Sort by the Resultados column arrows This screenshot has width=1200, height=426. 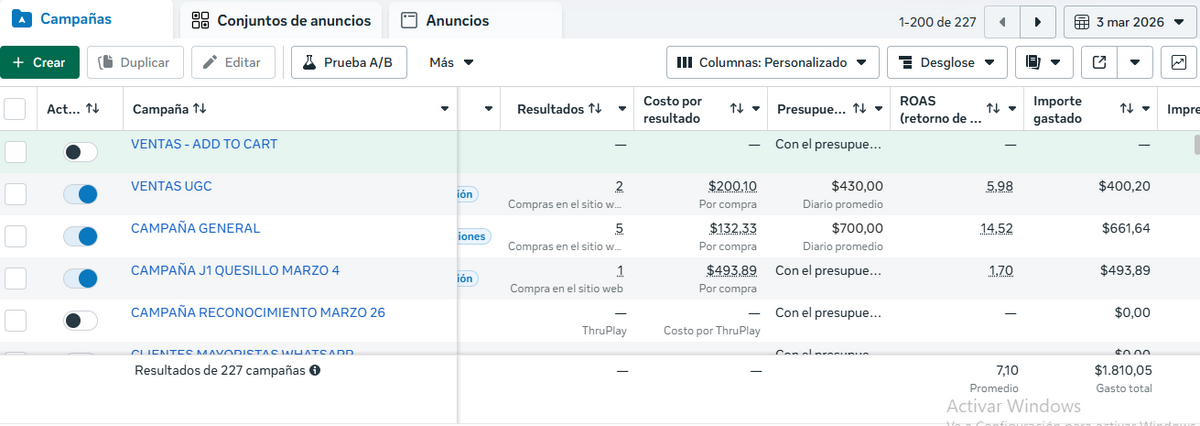pyautogui.click(x=595, y=108)
